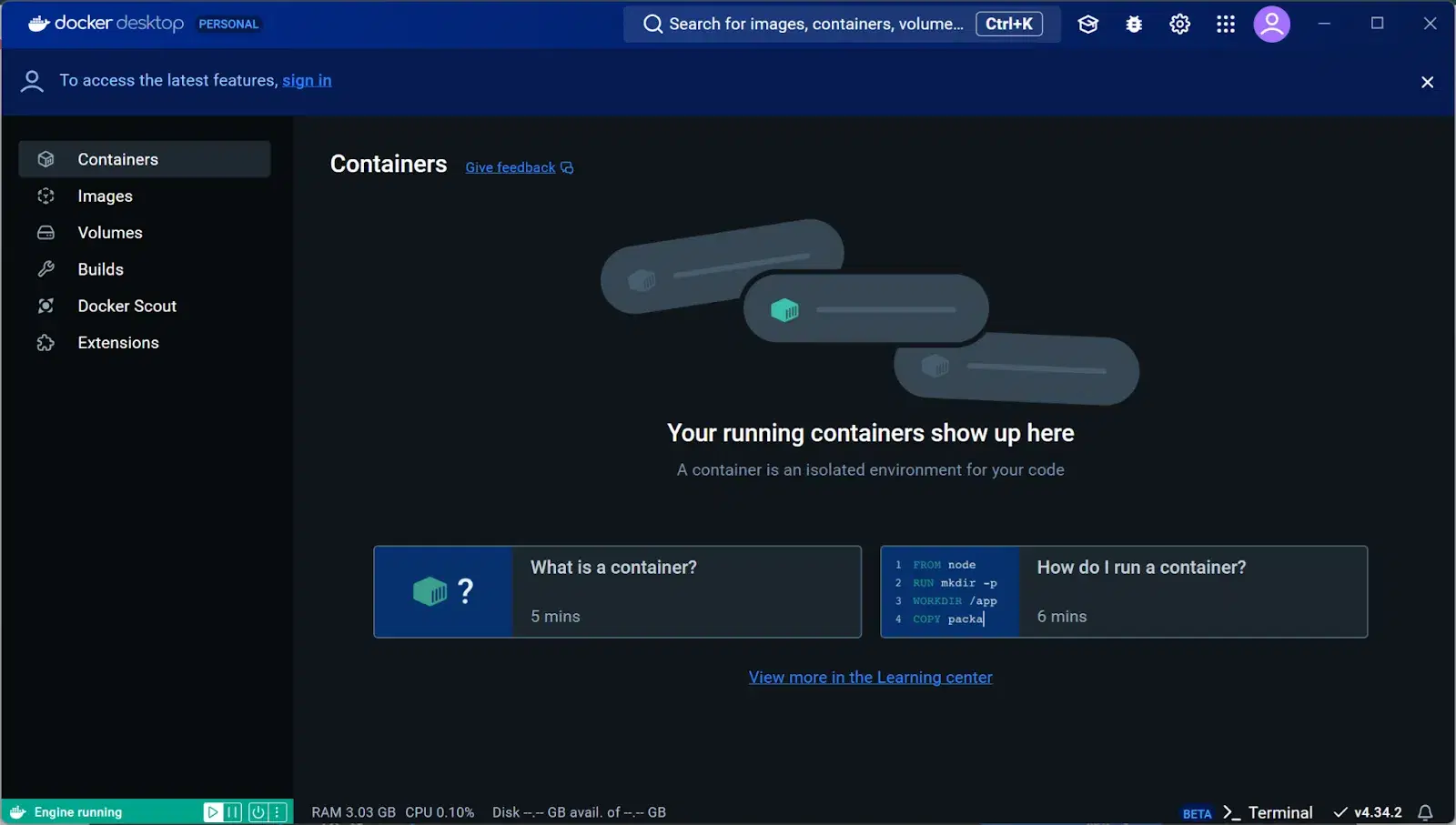
Task: Open the notifications bell icon
Action: pyautogui.click(x=1426, y=812)
